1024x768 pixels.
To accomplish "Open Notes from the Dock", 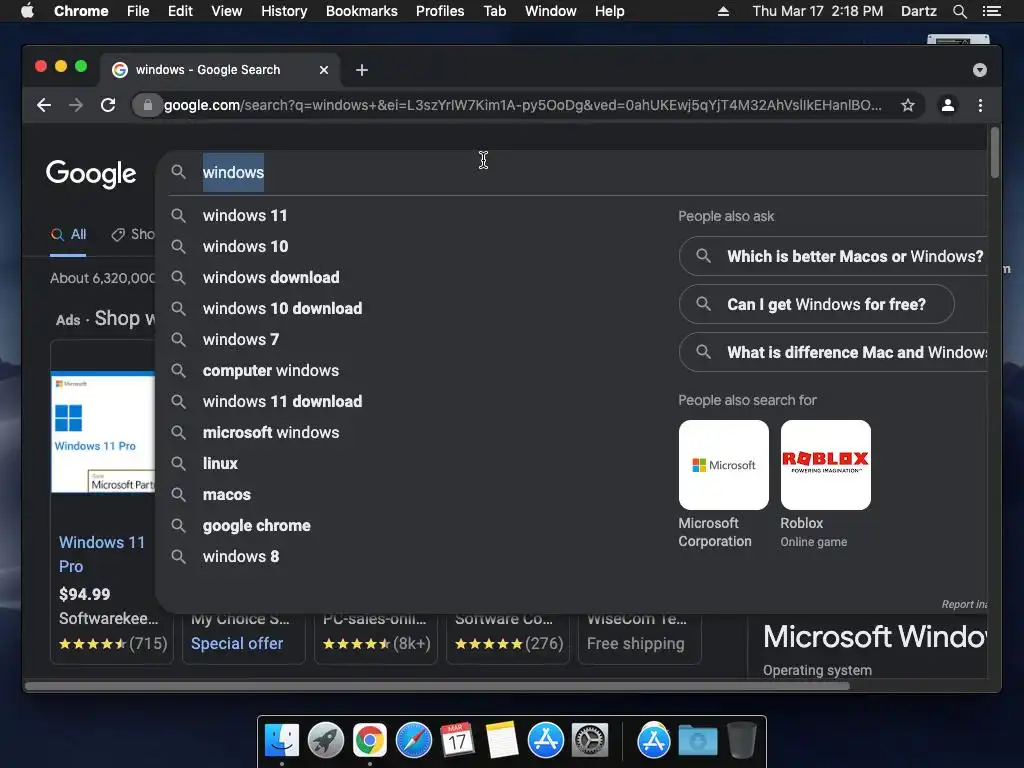I will click(x=502, y=741).
